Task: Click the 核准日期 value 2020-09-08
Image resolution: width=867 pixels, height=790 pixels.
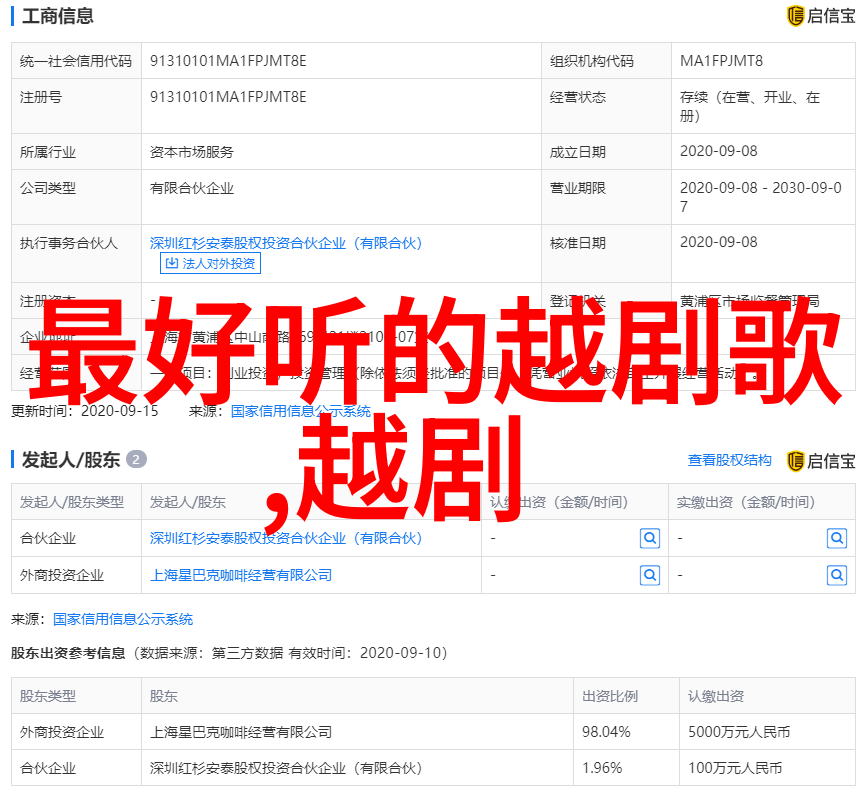Action: pyautogui.click(x=718, y=242)
